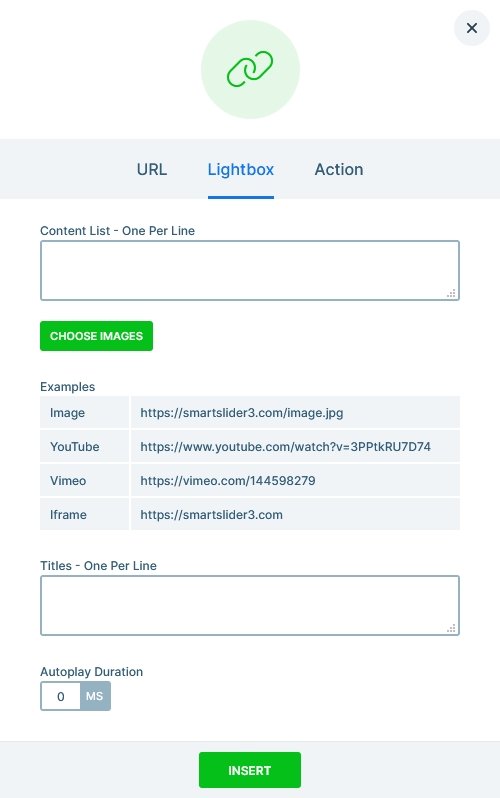Click the green chain link icon
500x798 pixels.
(250, 69)
